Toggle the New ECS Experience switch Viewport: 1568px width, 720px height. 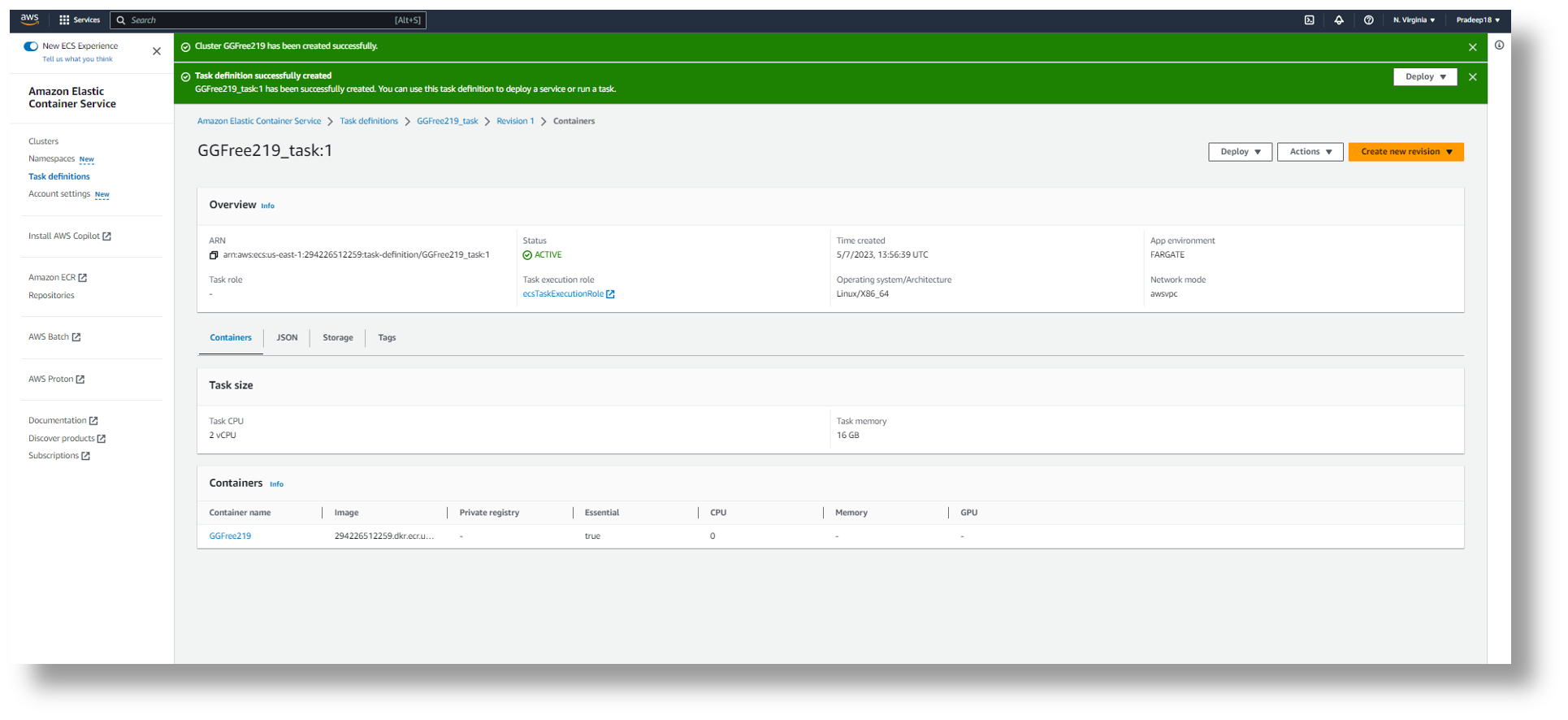pos(31,46)
